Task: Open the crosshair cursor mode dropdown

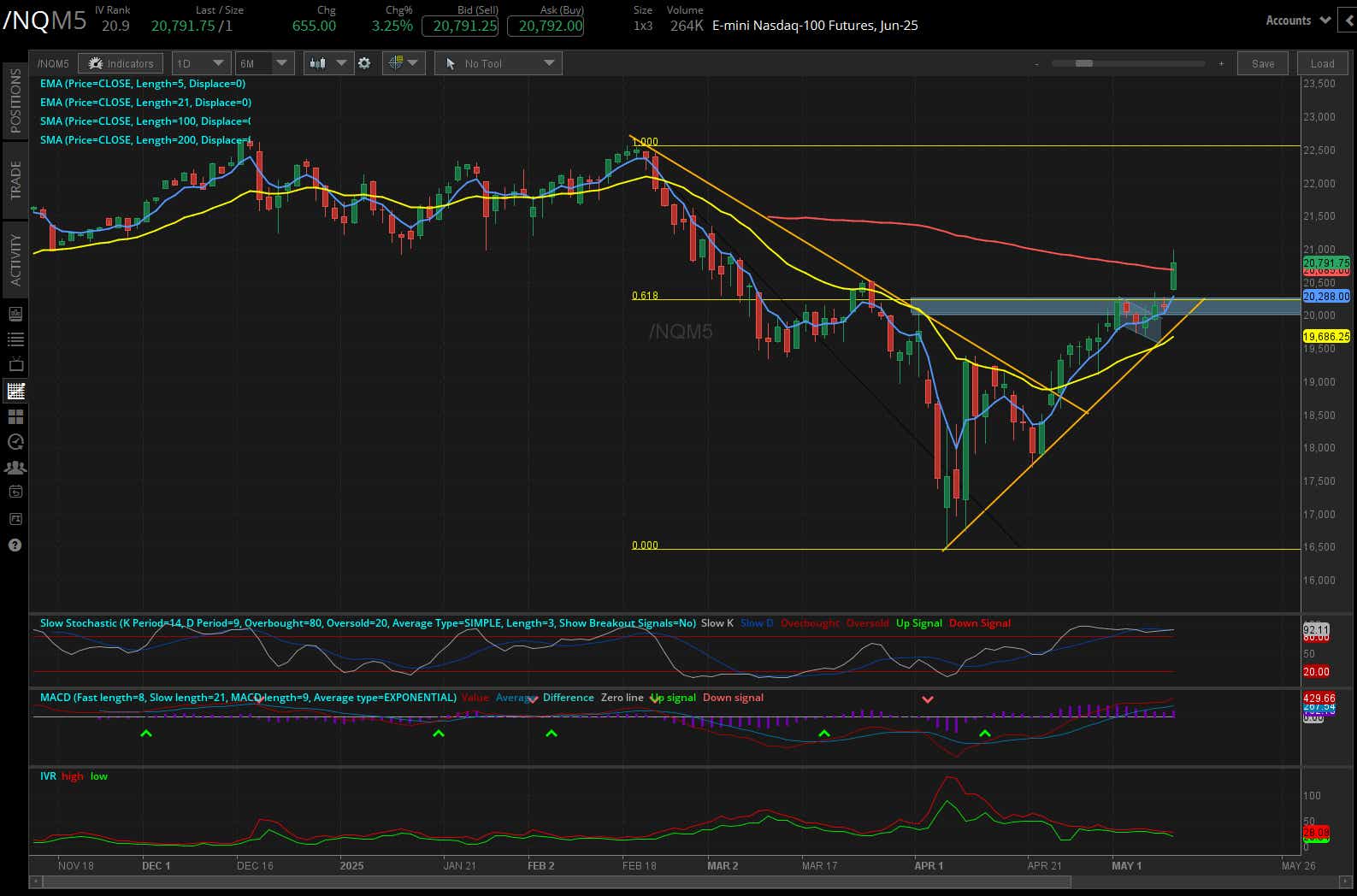Action: coord(404,63)
